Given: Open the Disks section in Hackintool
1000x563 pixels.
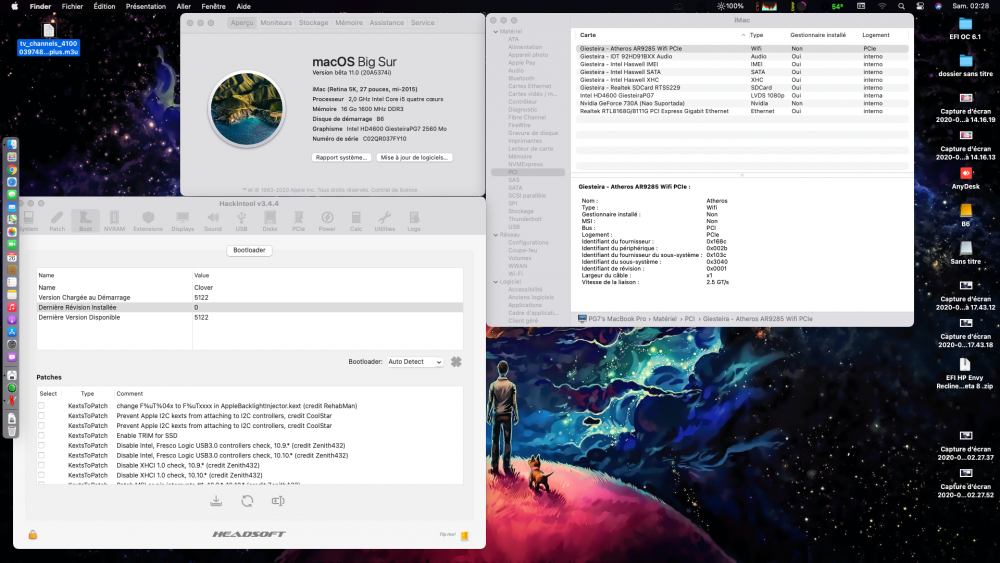Looking at the screenshot, I should [x=270, y=221].
